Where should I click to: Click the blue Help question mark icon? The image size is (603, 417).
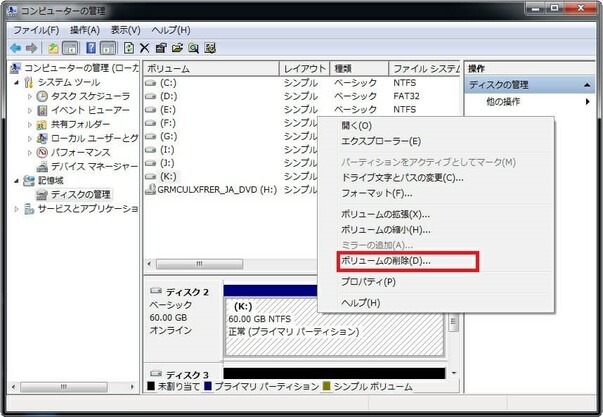point(91,48)
